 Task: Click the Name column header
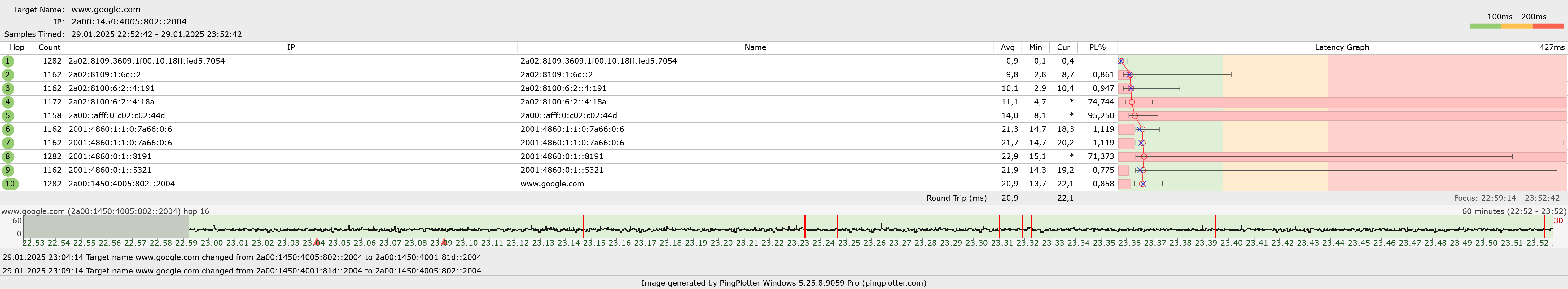(x=755, y=47)
